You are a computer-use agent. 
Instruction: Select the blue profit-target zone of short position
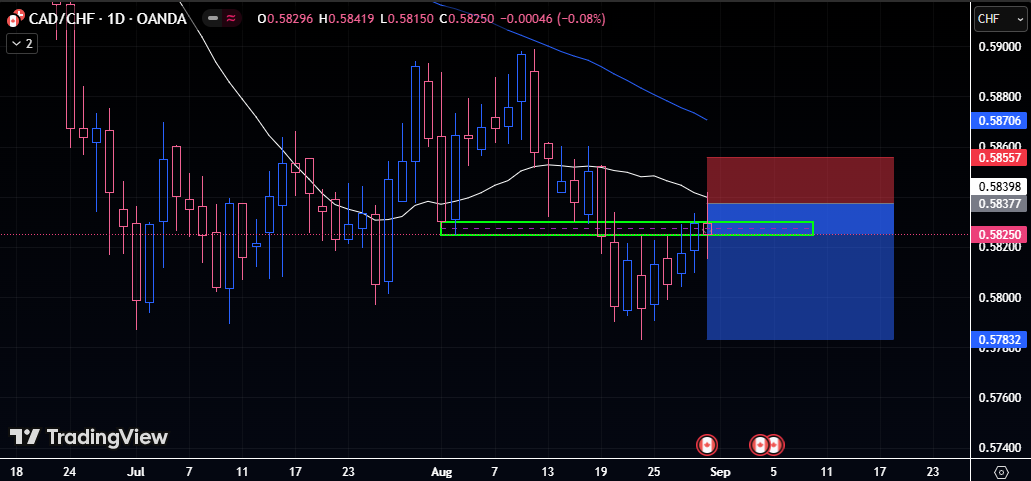pyautogui.click(x=800, y=271)
